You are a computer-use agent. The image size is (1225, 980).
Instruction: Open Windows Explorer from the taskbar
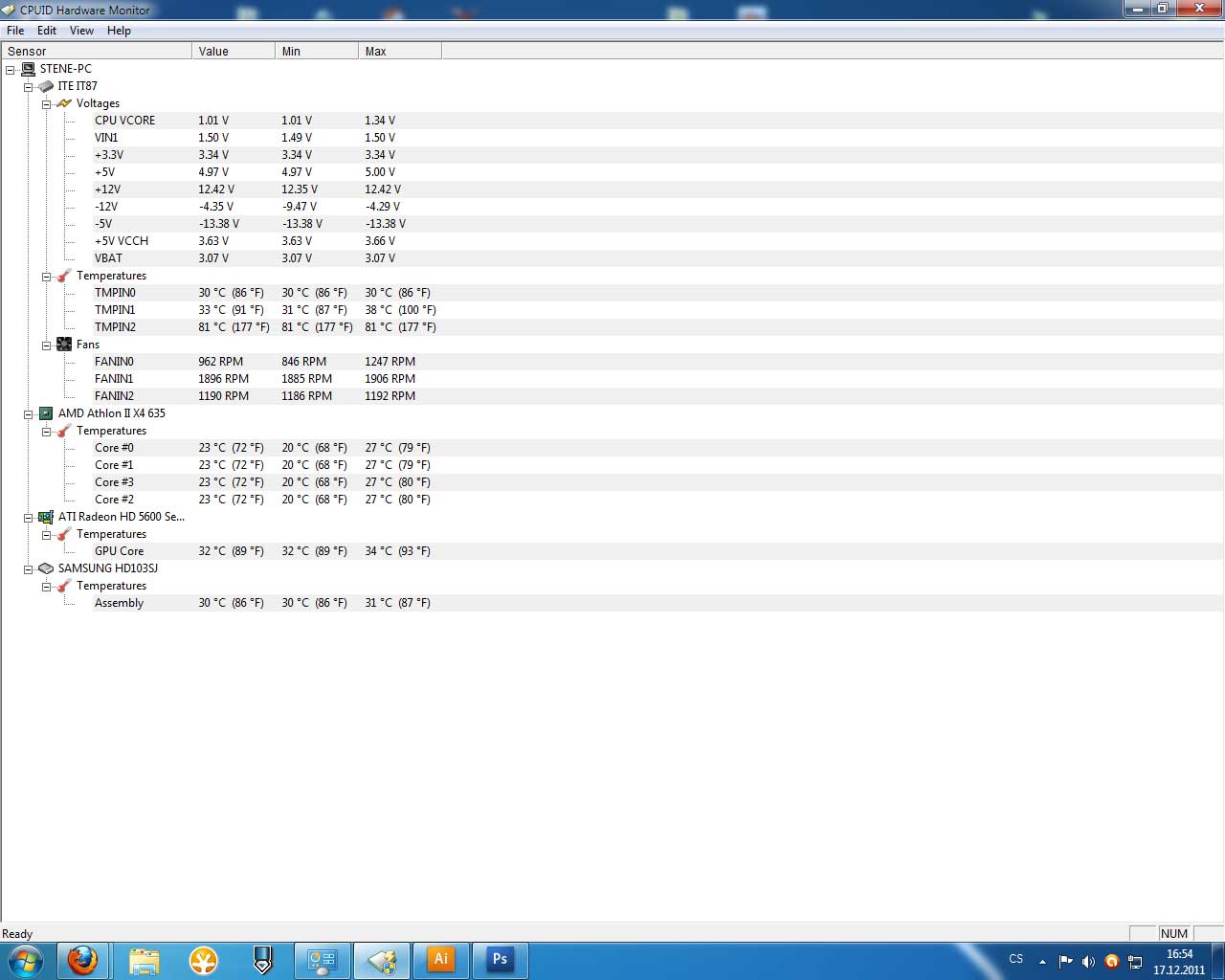click(x=144, y=961)
